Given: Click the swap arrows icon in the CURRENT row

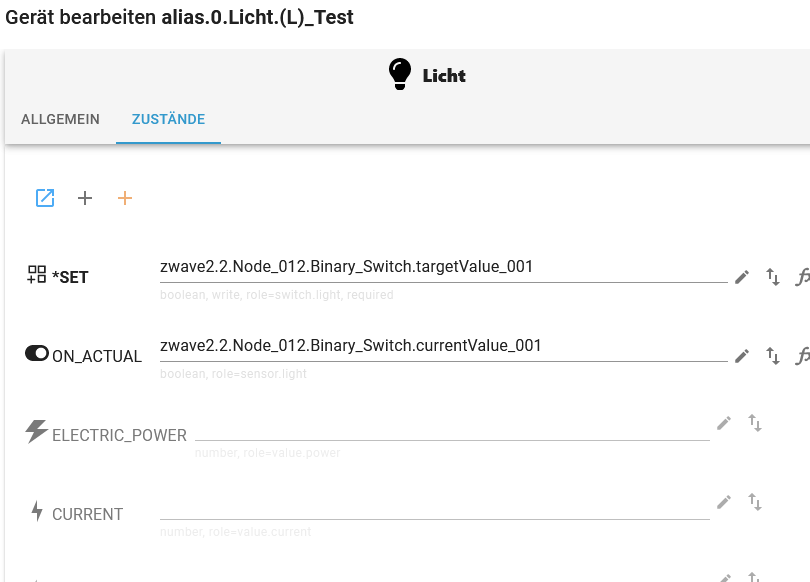Looking at the screenshot, I should (x=755, y=502).
